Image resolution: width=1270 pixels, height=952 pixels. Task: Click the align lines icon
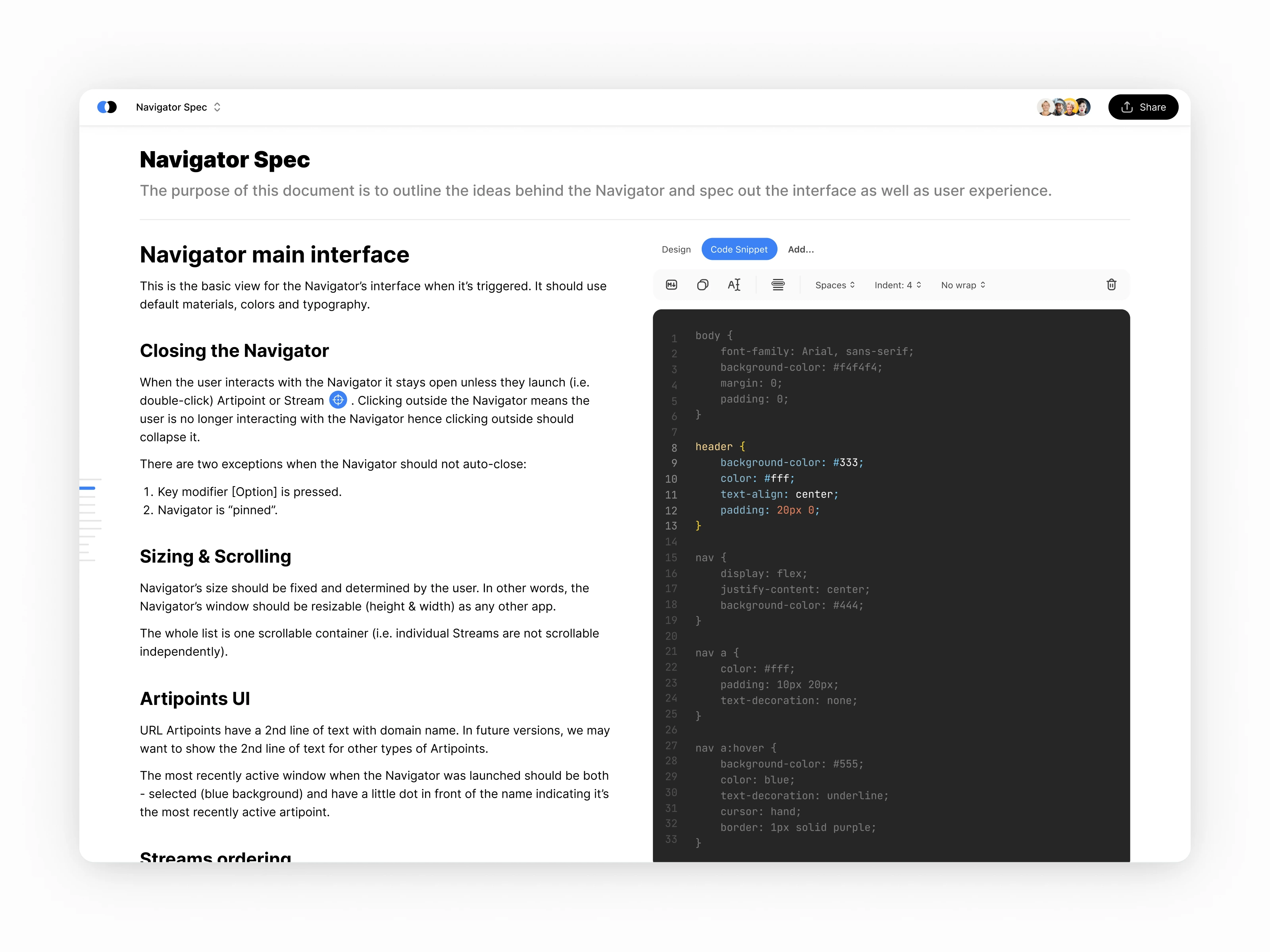click(x=777, y=285)
